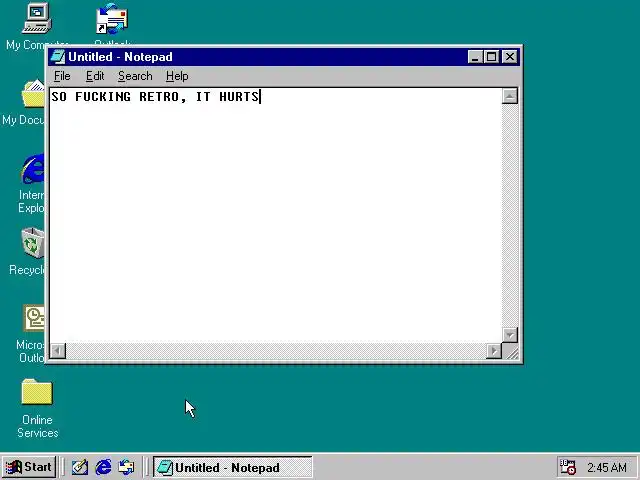
Task: Click the word HURTS in Notepad
Action: pos(238,97)
